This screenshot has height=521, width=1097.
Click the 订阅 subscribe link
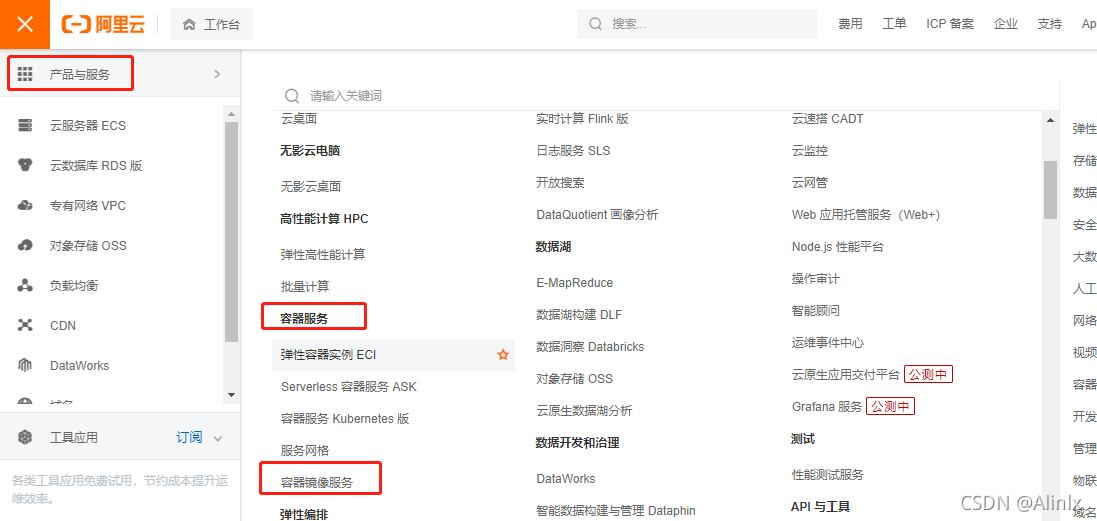coord(190,438)
